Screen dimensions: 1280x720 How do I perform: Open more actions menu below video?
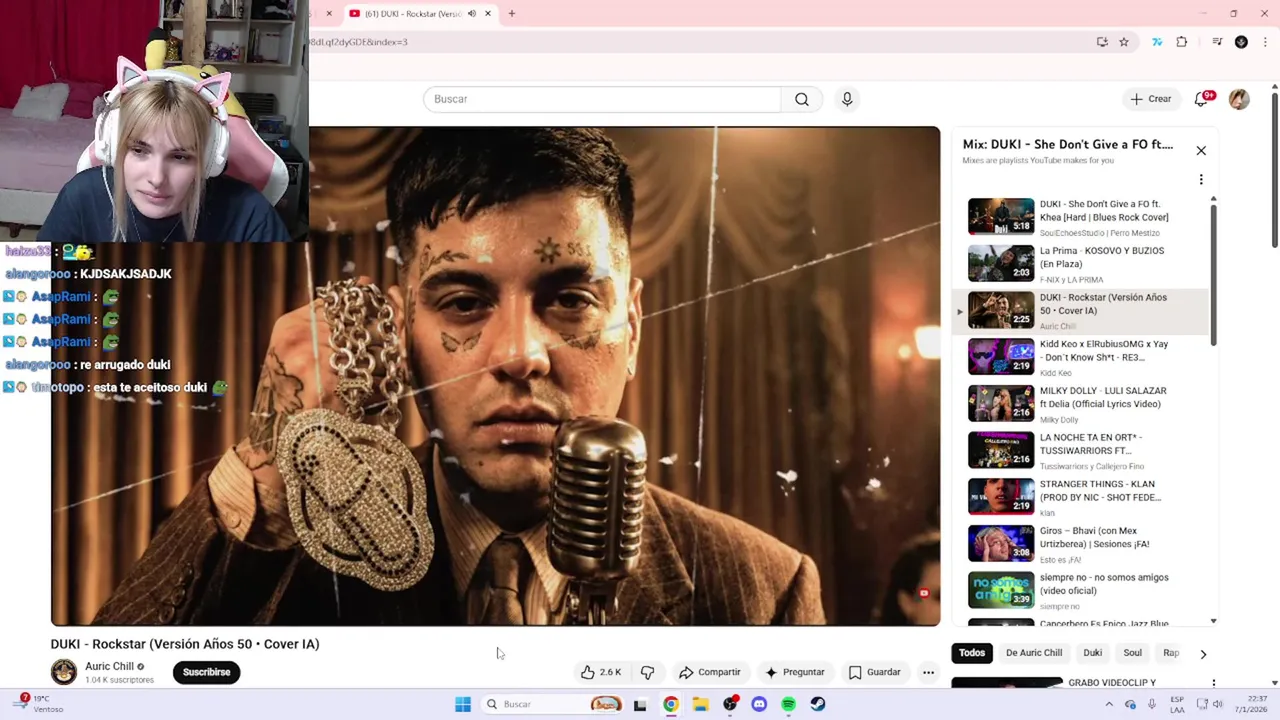(x=928, y=672)
